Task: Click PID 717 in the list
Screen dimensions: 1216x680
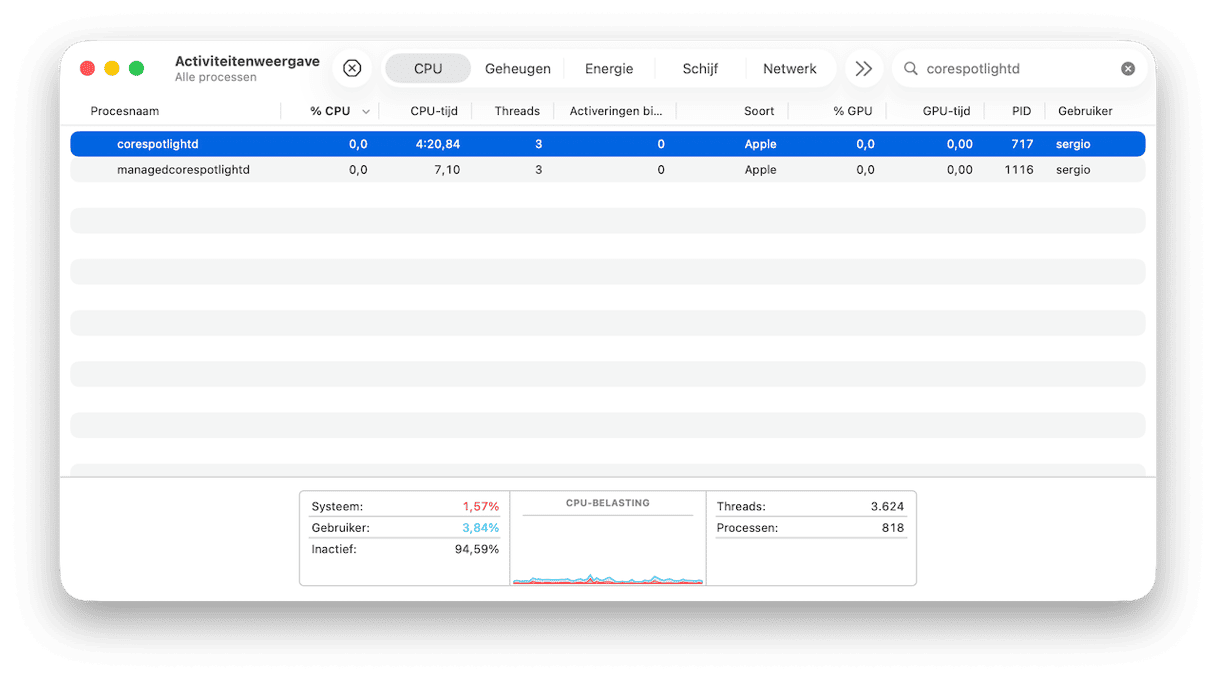Action: 1022,144
